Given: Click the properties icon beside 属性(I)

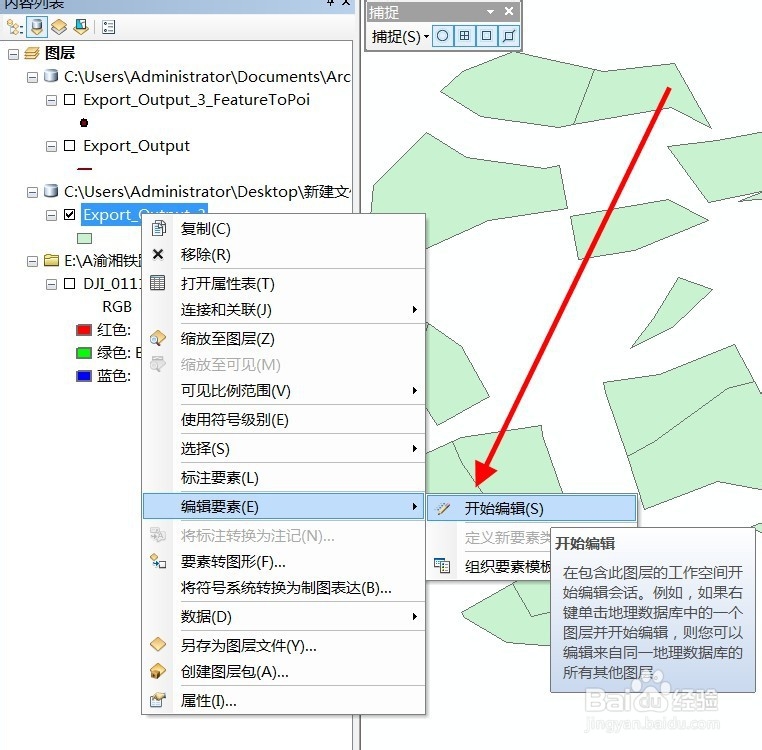Looking at the screenshot, I should point(157,700).
